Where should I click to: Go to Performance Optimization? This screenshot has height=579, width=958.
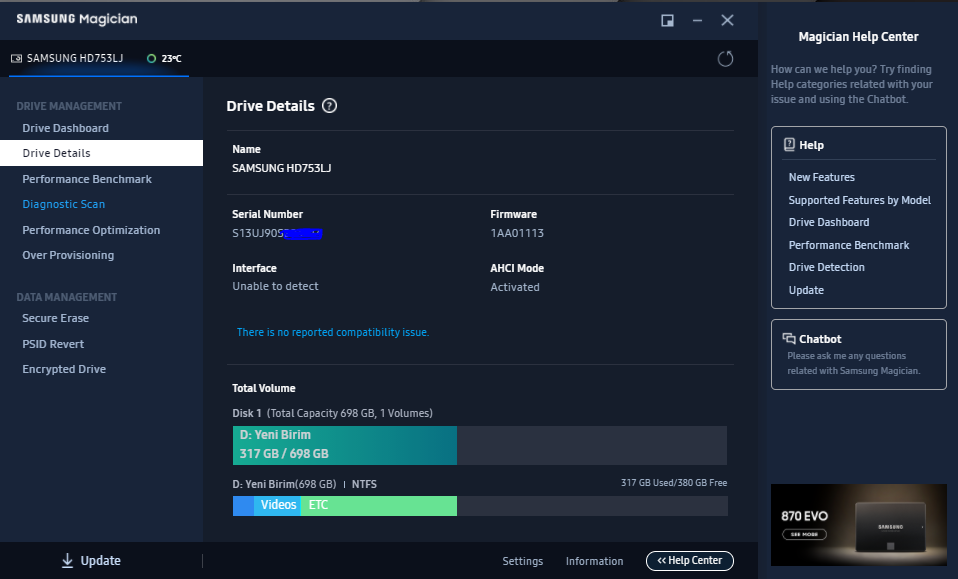point(91,230)
